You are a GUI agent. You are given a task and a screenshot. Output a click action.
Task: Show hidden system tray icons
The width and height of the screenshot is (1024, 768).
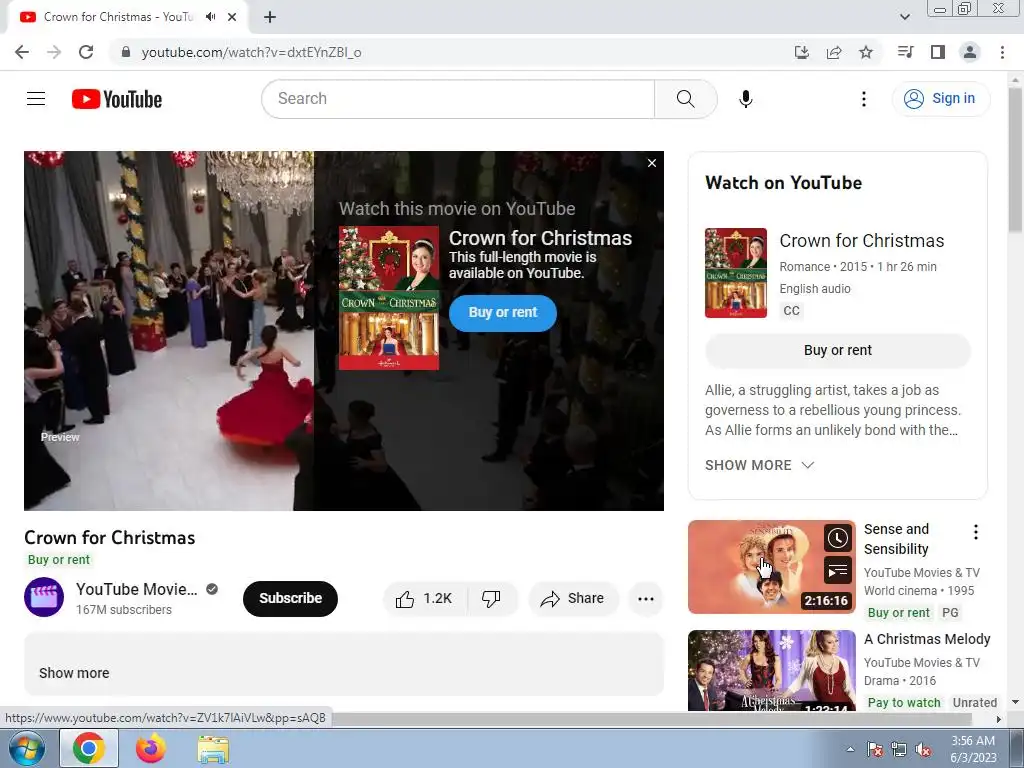[x=850, y=749]
